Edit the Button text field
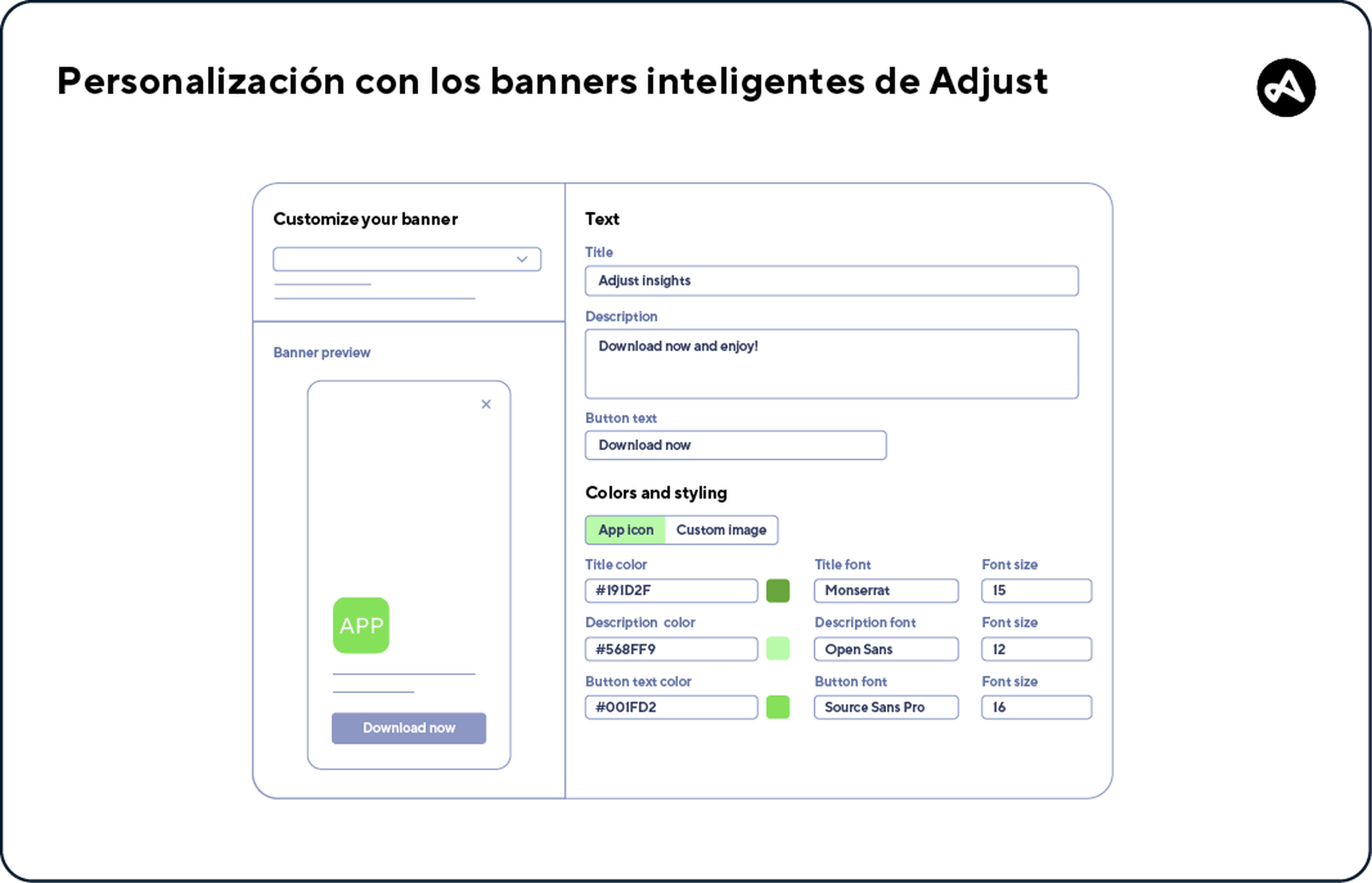1372x883 pixels. 736,445
